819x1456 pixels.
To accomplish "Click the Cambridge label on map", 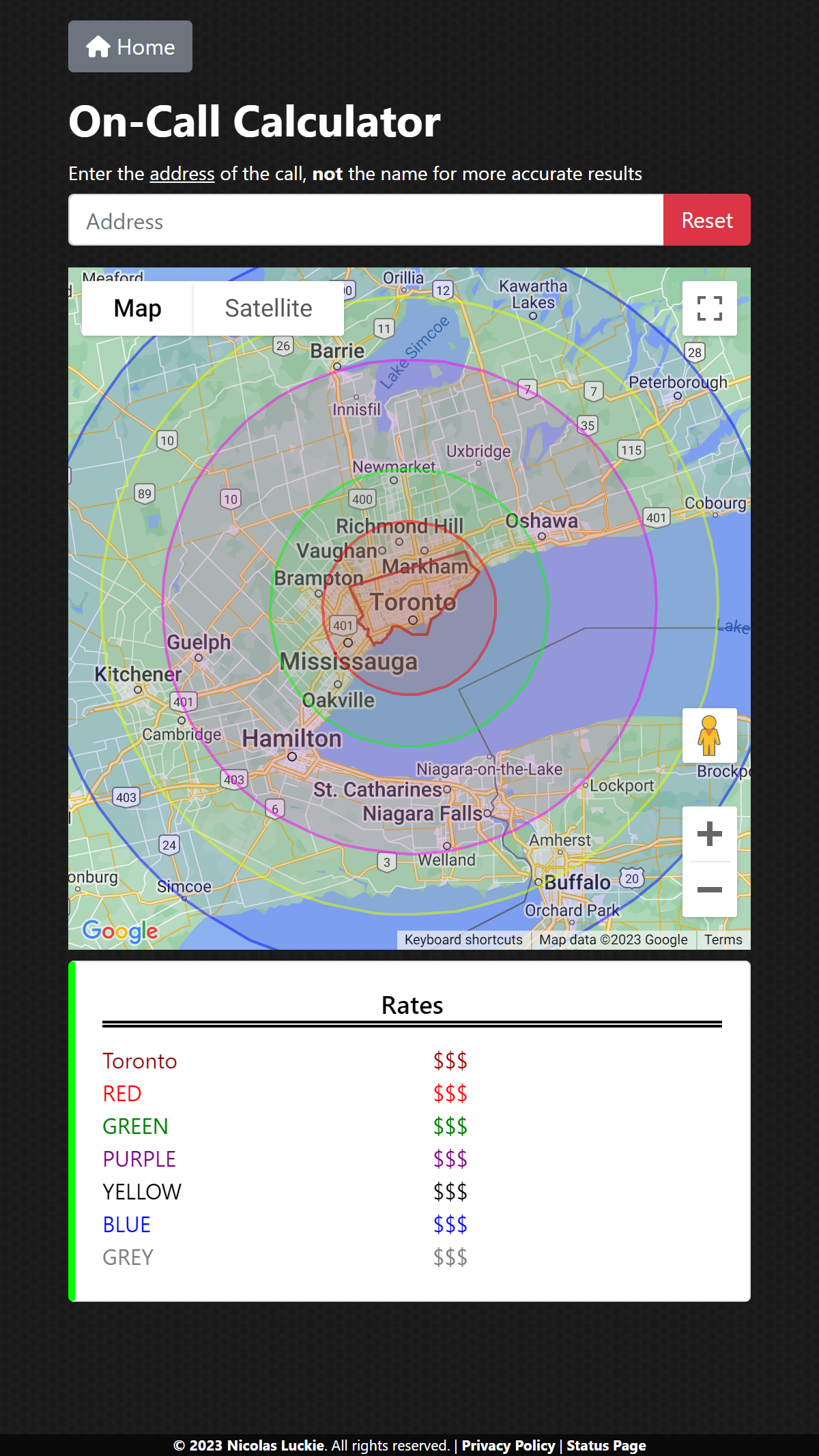I will [182, 734].
